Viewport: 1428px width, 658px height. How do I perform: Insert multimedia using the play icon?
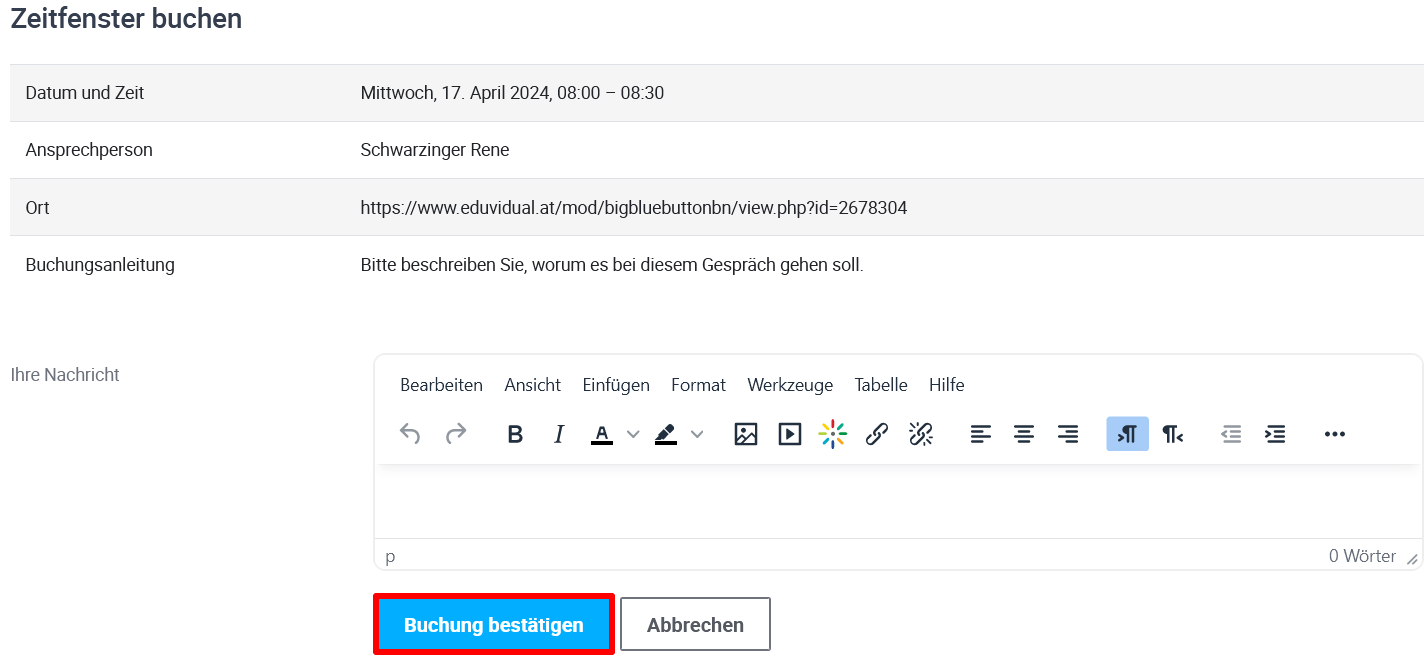(790, 434)
